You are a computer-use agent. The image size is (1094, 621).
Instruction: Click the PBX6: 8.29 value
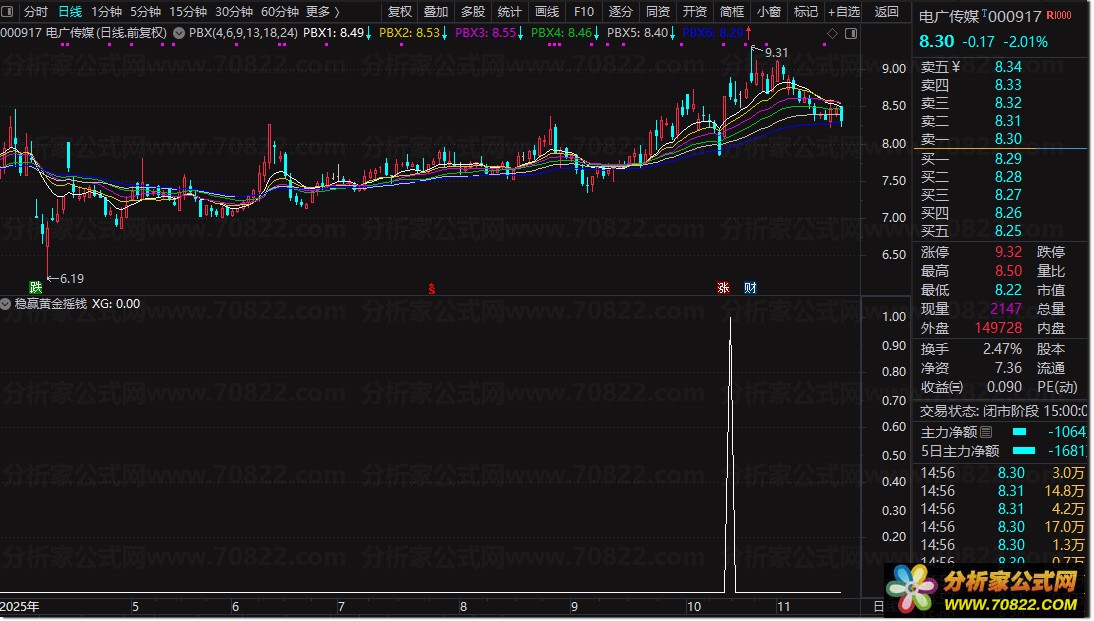click(x=713, y=33)
